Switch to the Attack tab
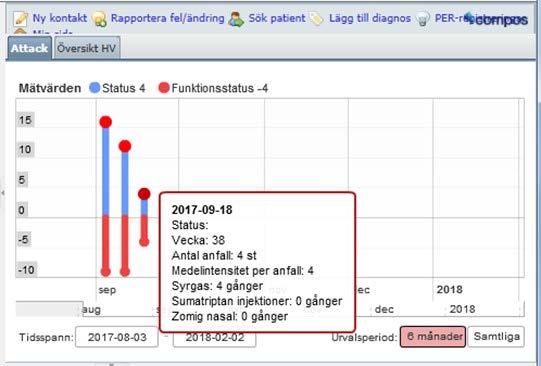Viewport: 541px width, 366px height. [29, 48]
